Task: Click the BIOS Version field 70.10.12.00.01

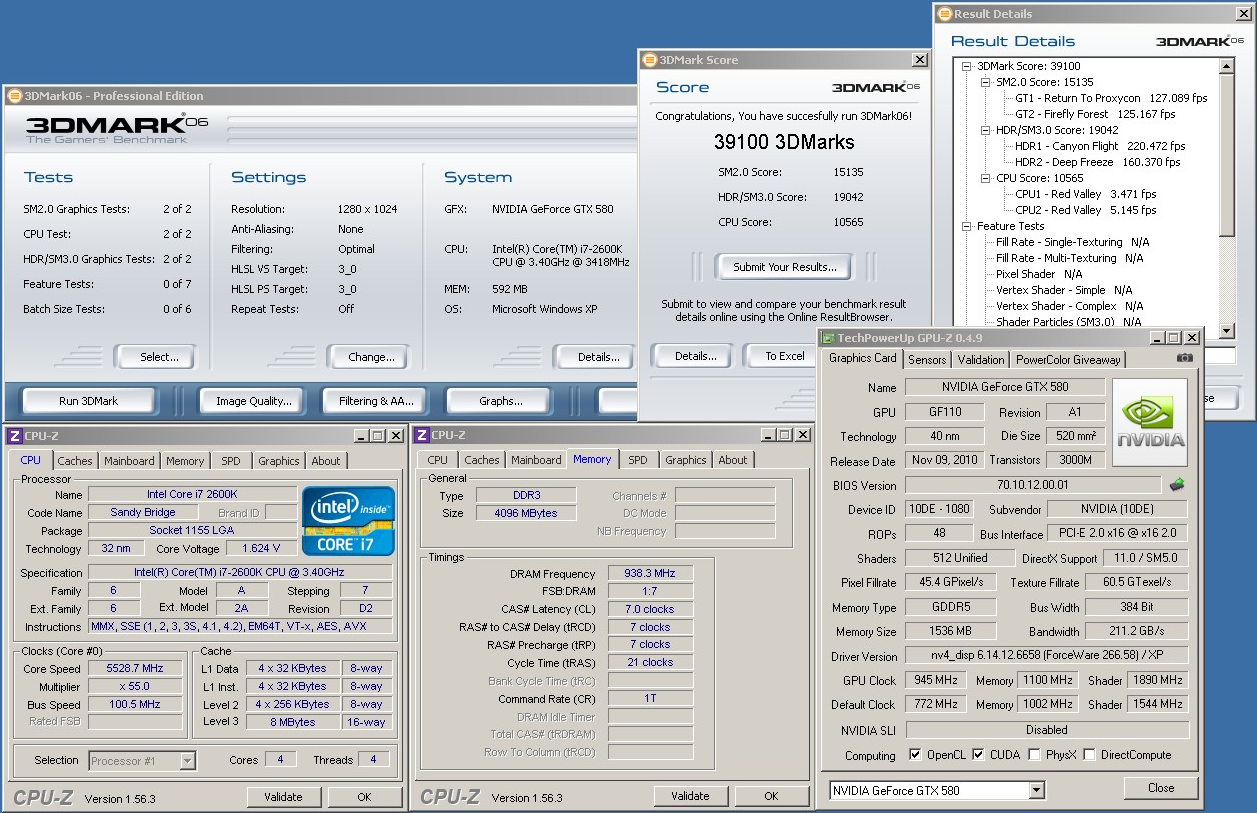Action: [x=1034, y=485]
